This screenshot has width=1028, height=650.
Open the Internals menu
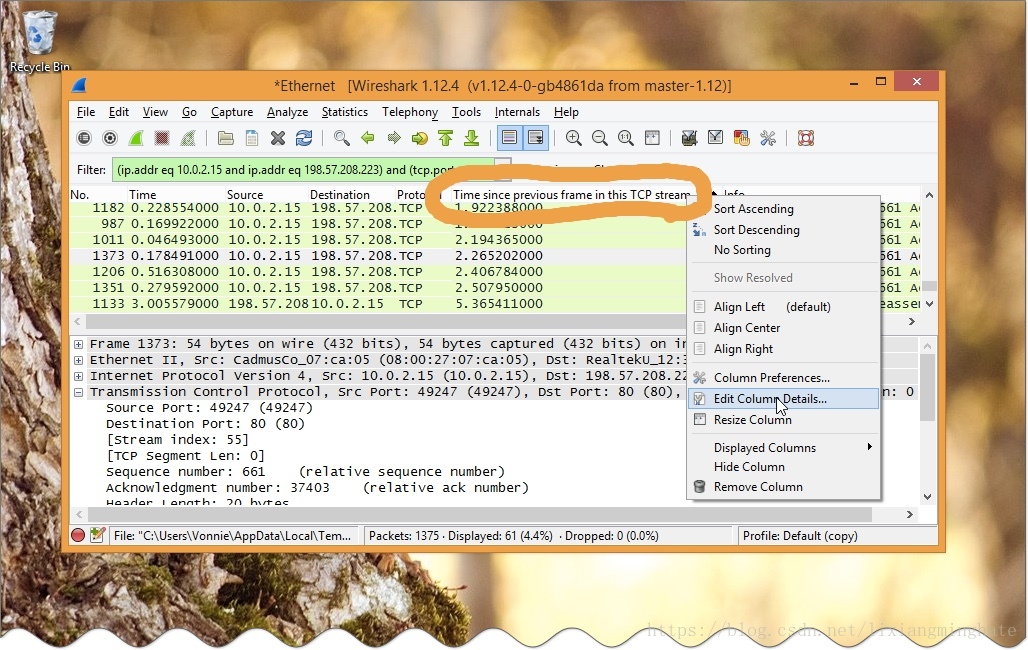[517, 112]
